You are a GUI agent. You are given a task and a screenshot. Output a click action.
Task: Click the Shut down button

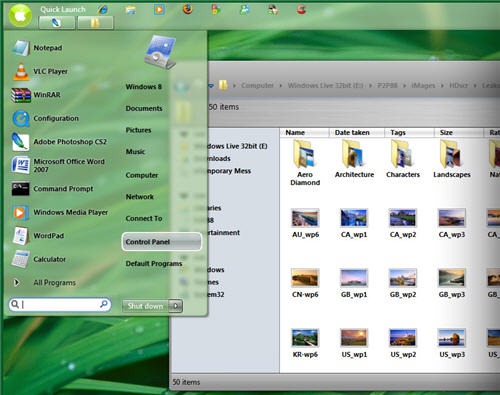pyautogui.click(x=146, y=306)
